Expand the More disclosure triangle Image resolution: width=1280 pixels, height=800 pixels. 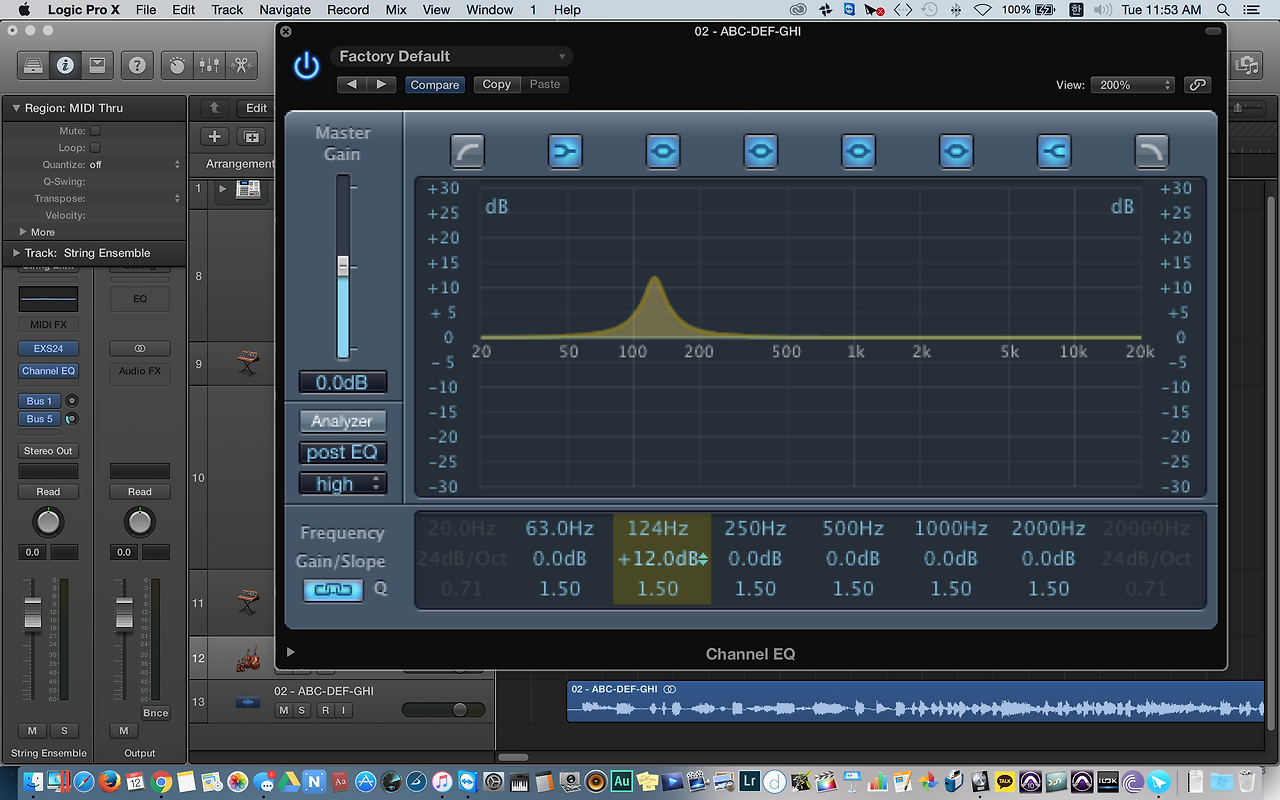[23, 232]
